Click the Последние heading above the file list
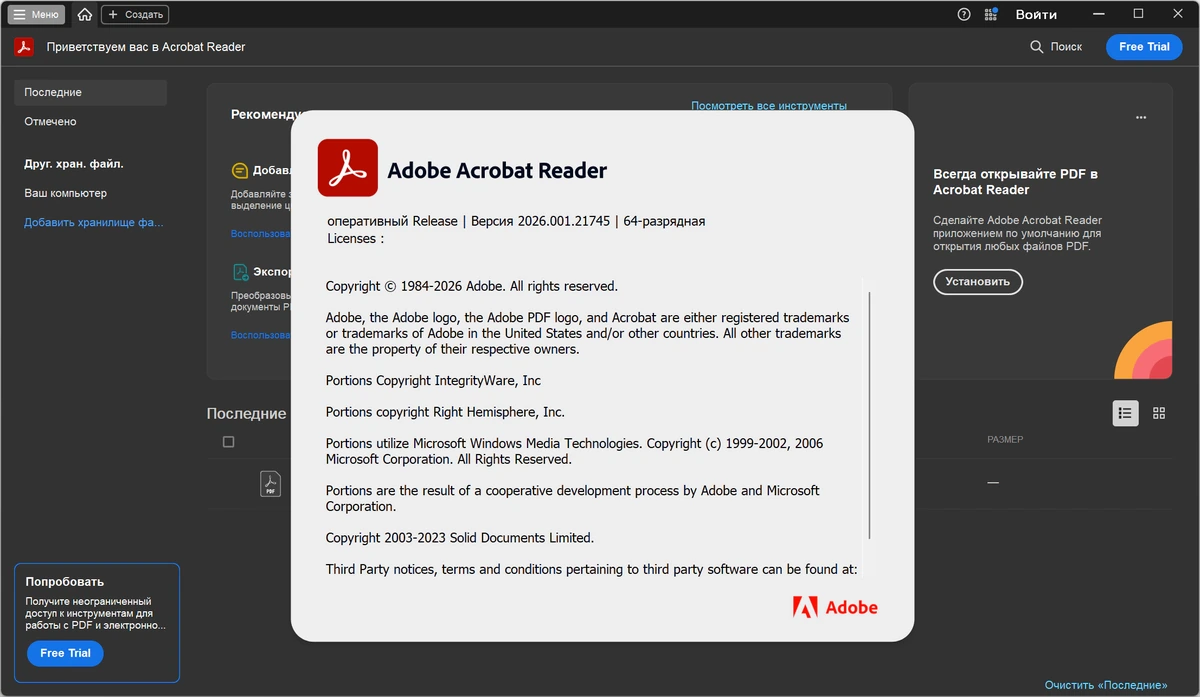Image resolution: width=1200 pixels, height=697 pixels. tap(247, 413)
